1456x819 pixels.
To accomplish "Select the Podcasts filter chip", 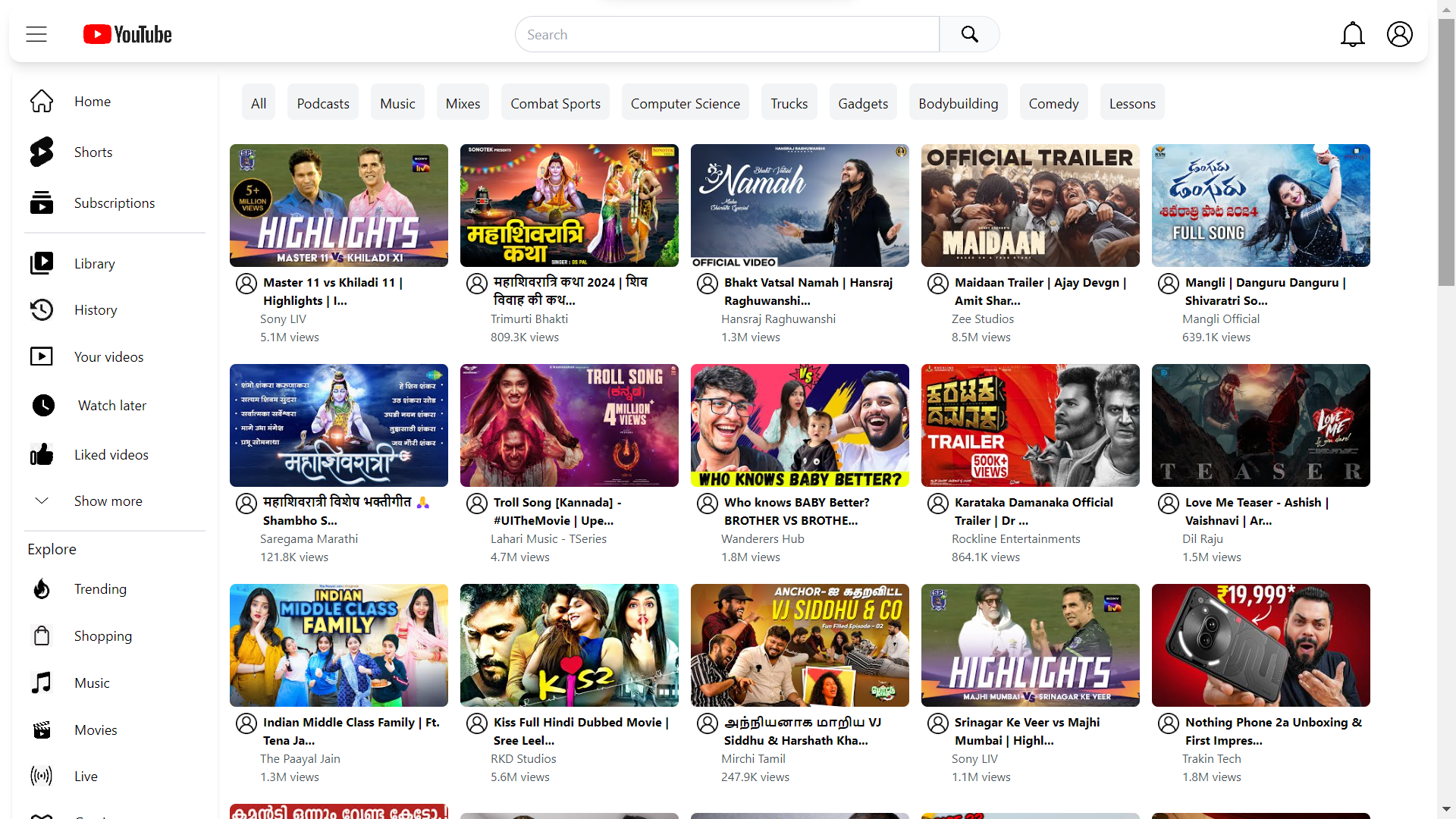I will tap(323, 103).
